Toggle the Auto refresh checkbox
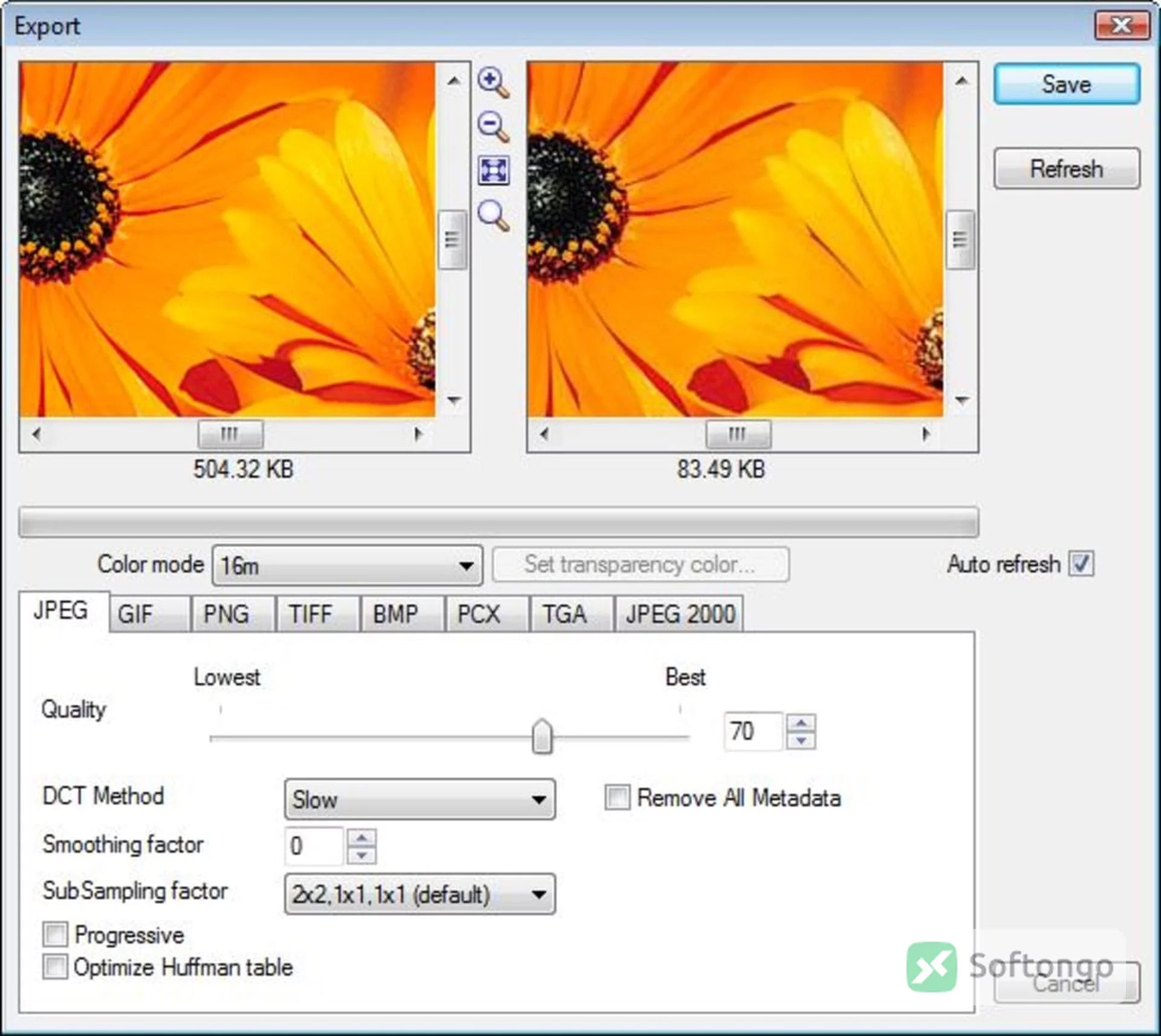 1081,564
